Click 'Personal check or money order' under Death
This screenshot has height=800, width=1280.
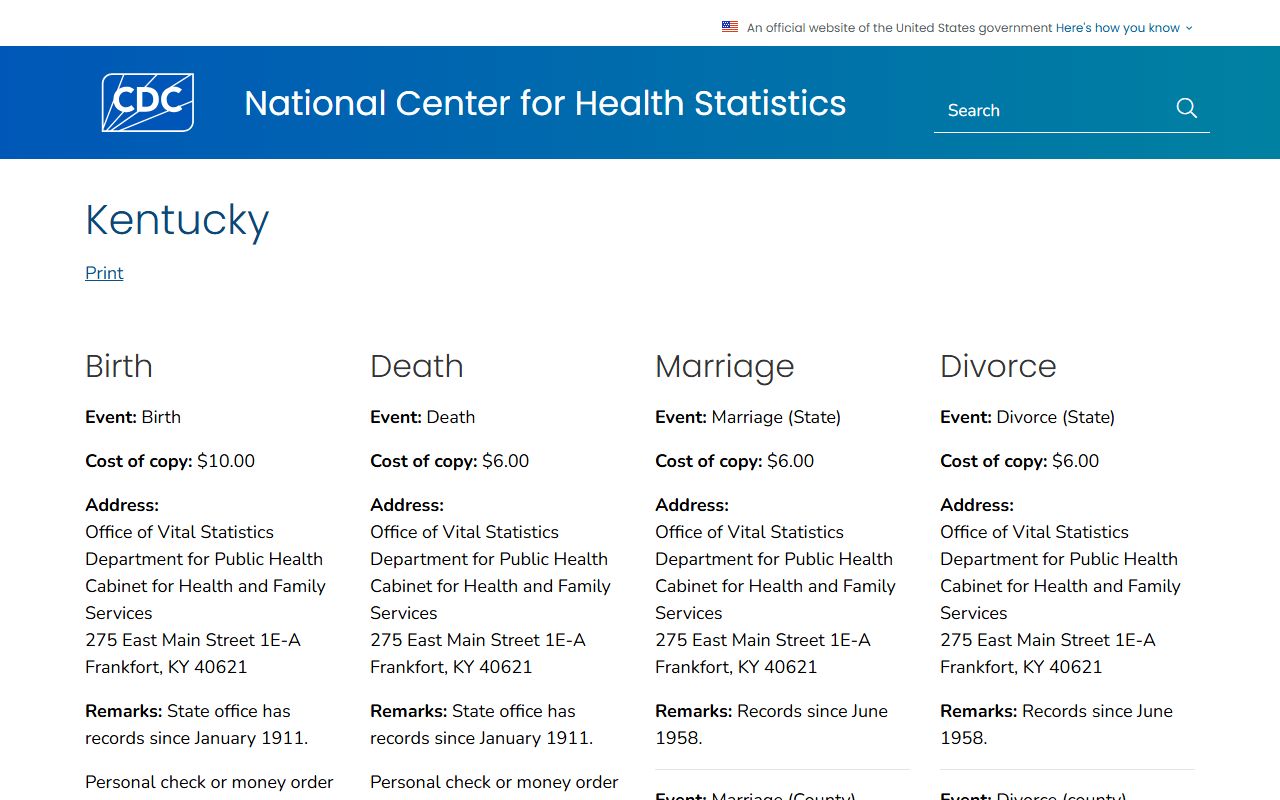coord(494,782)
